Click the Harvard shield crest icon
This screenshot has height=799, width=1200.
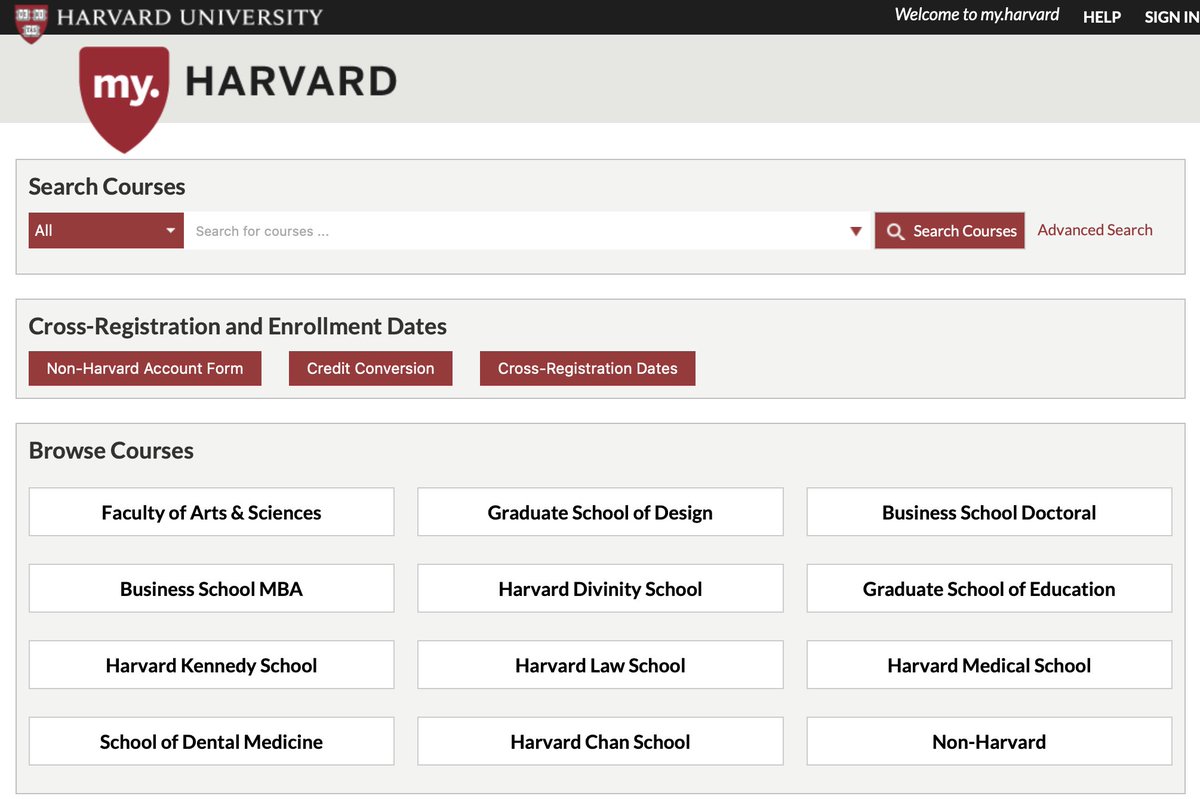point(31,22)
